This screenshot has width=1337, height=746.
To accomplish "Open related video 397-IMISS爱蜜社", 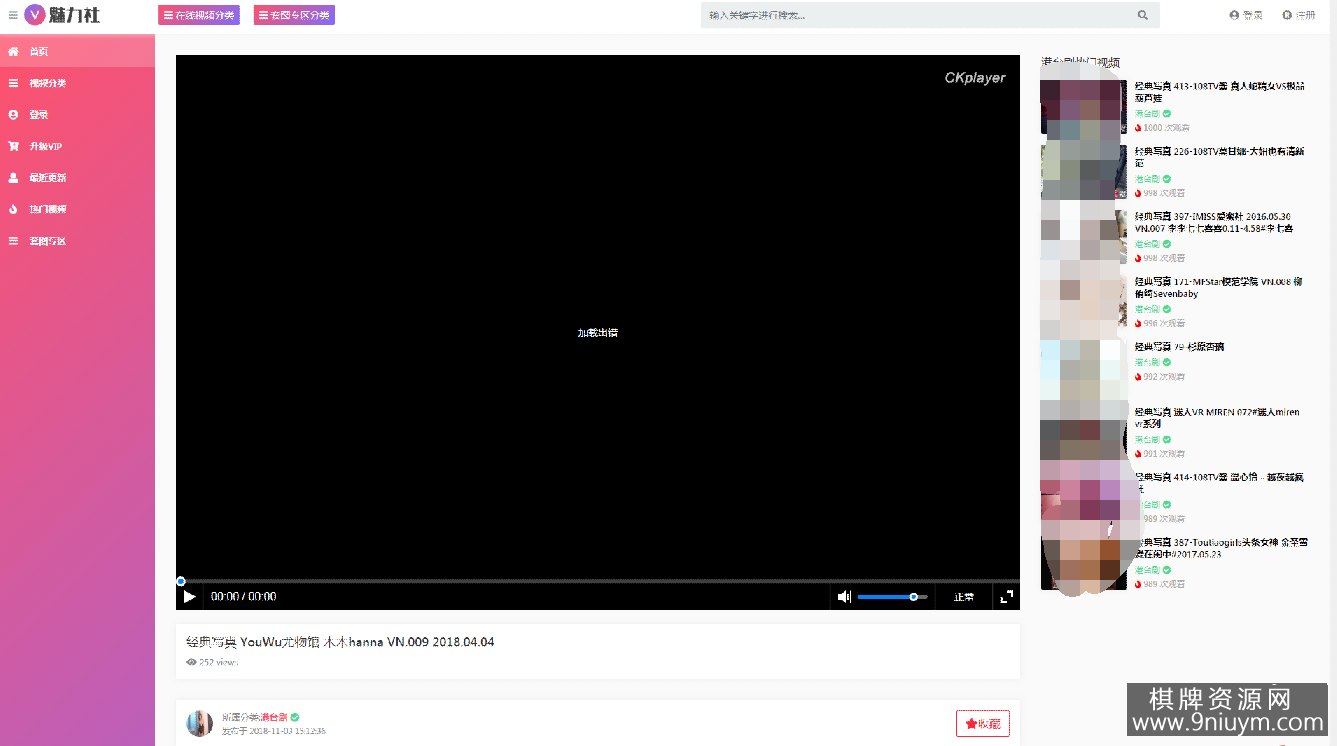I will point(1213,222).
